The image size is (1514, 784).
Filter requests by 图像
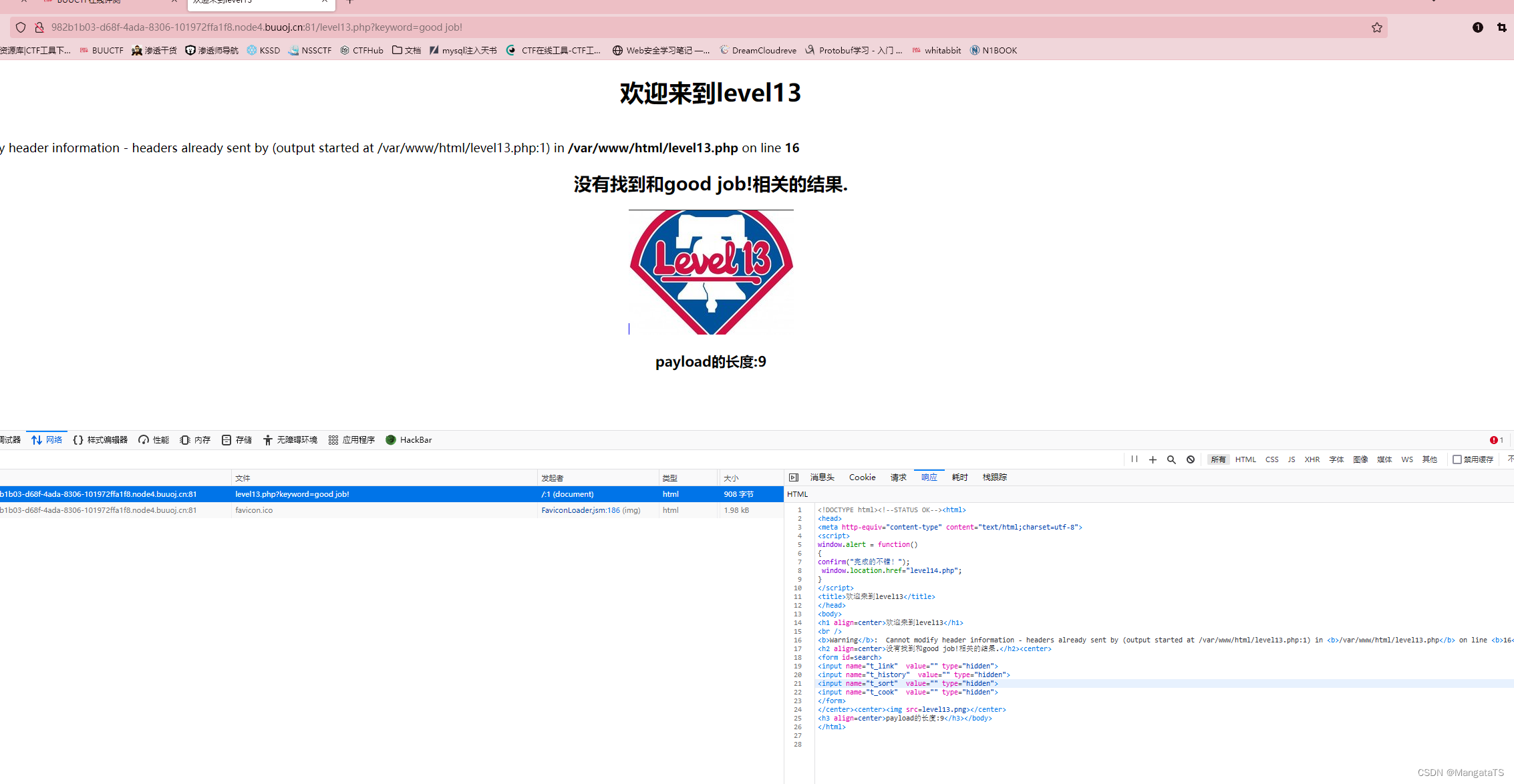point(1360,459)
